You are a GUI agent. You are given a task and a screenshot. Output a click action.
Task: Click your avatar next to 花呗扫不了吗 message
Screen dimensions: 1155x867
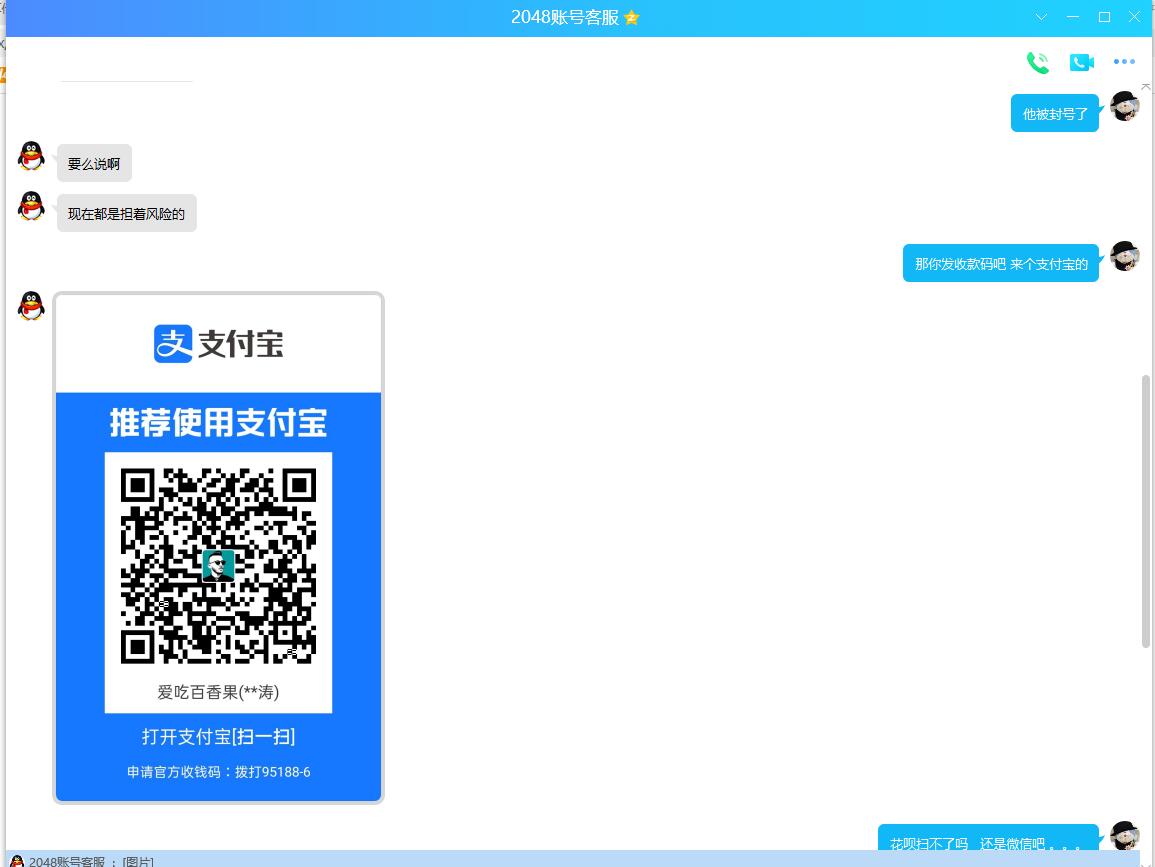[1125, 835]
